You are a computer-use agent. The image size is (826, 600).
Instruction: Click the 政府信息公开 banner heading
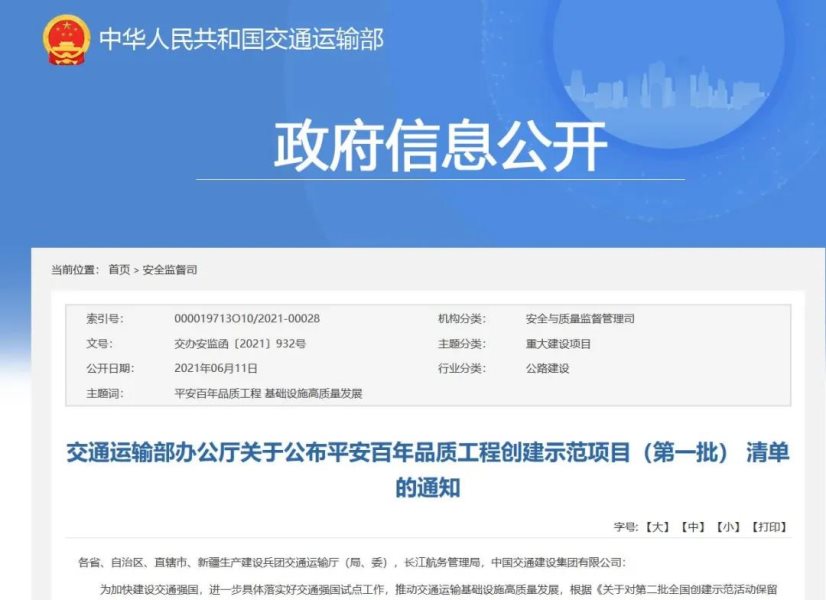pos(440,146)
